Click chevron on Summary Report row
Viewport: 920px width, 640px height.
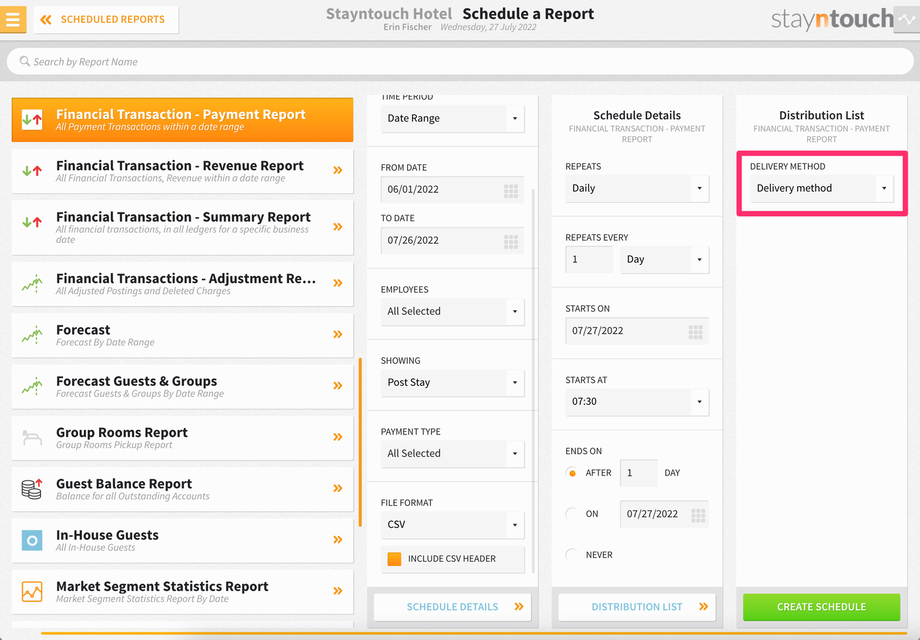click(338, 226)
